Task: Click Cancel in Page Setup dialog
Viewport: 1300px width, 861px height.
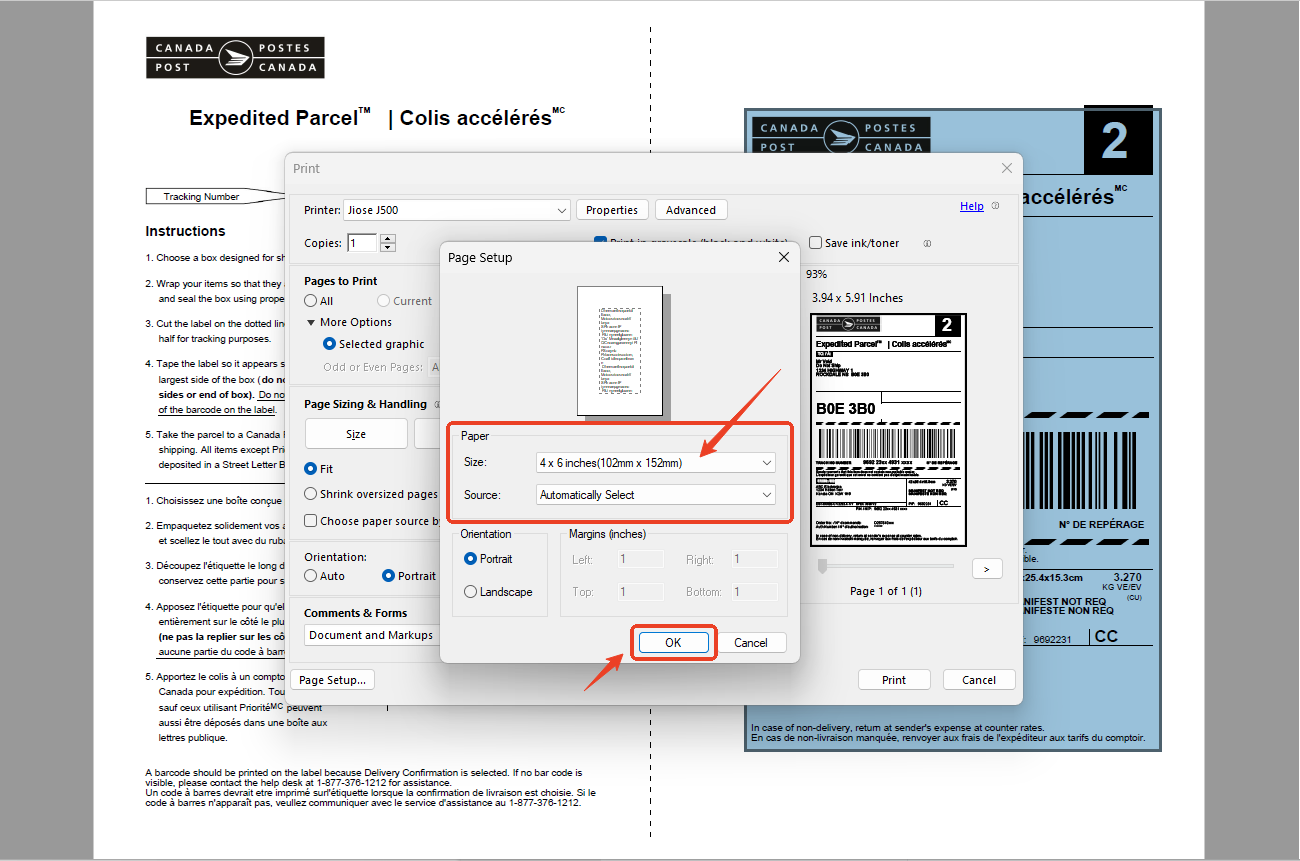Action: [751, 643]
